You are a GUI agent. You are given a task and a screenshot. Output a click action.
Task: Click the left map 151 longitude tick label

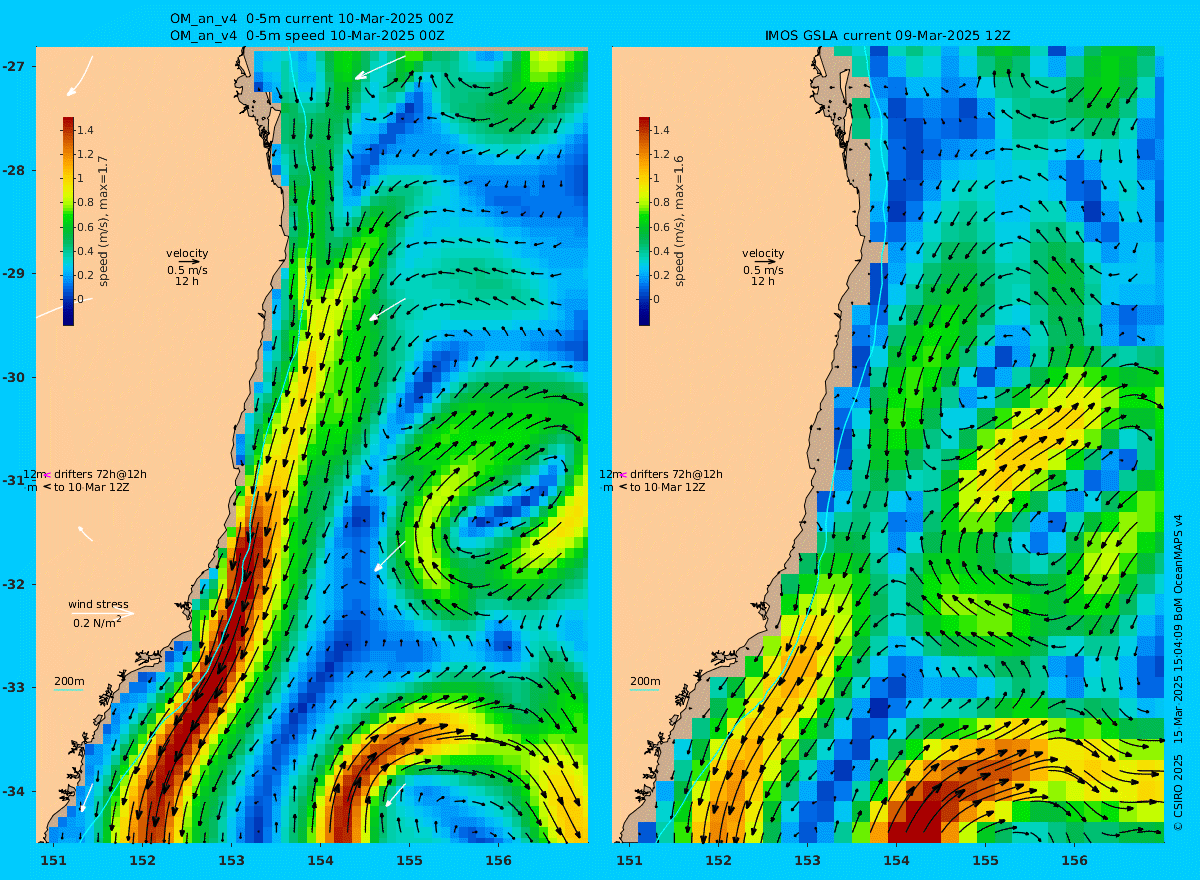53,860
